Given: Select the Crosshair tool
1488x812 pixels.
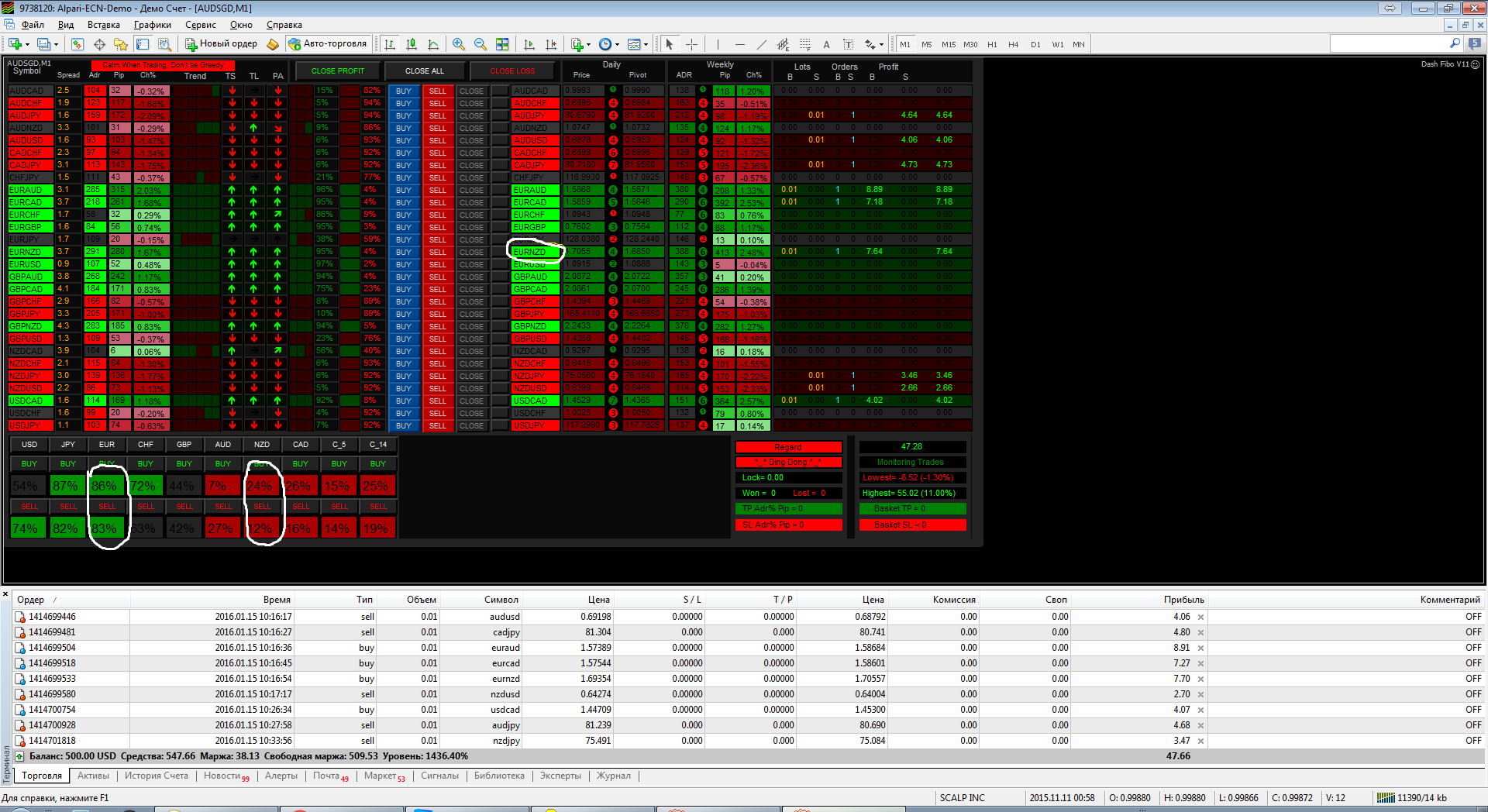Looking at the screenshot, I should click(692, 44).
